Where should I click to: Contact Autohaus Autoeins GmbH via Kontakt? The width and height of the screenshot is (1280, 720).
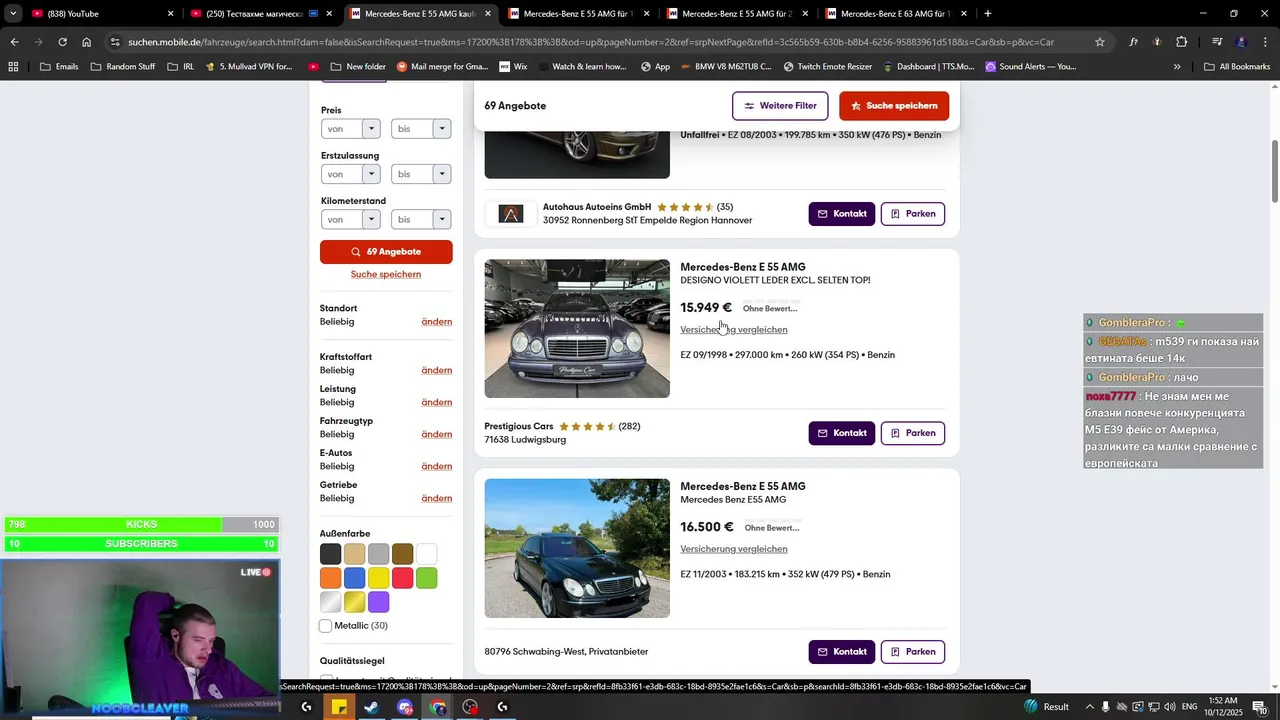pyautogui.click(x=842, y=214)
